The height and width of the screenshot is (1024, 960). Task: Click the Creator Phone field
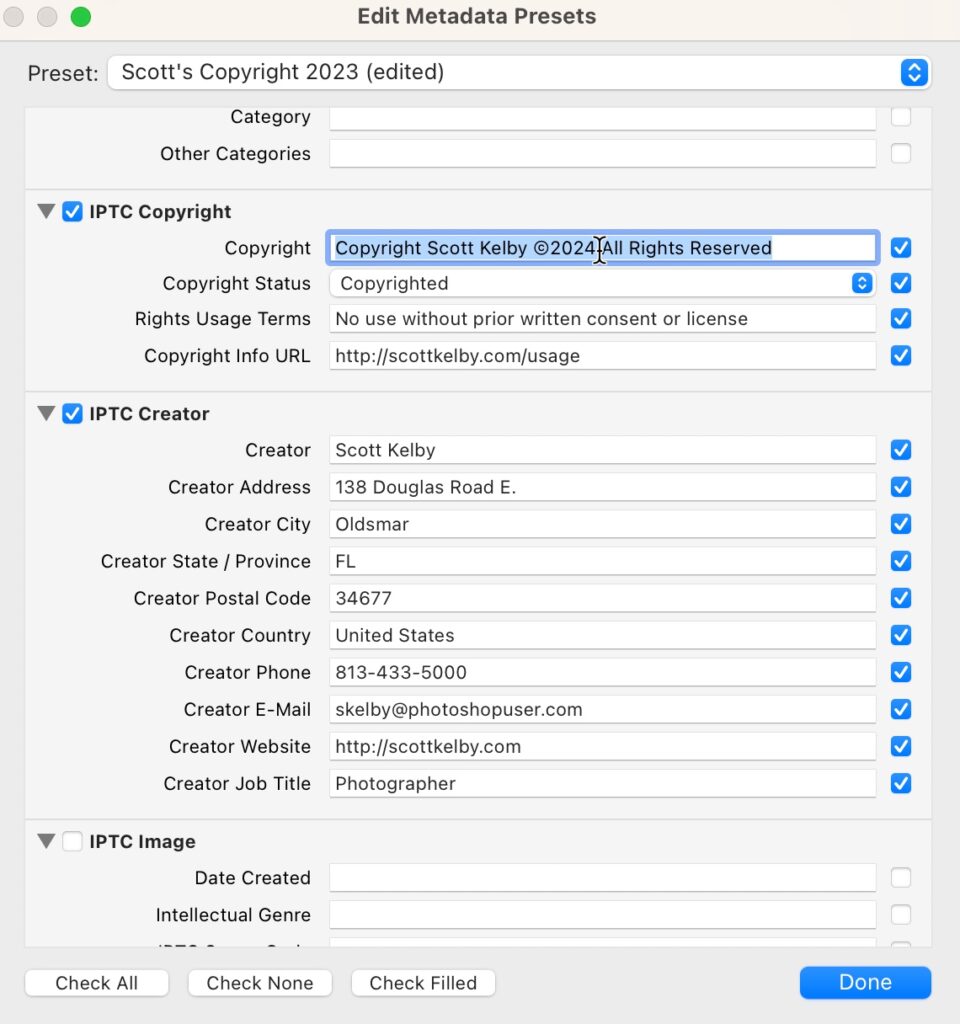click(602, 672)
